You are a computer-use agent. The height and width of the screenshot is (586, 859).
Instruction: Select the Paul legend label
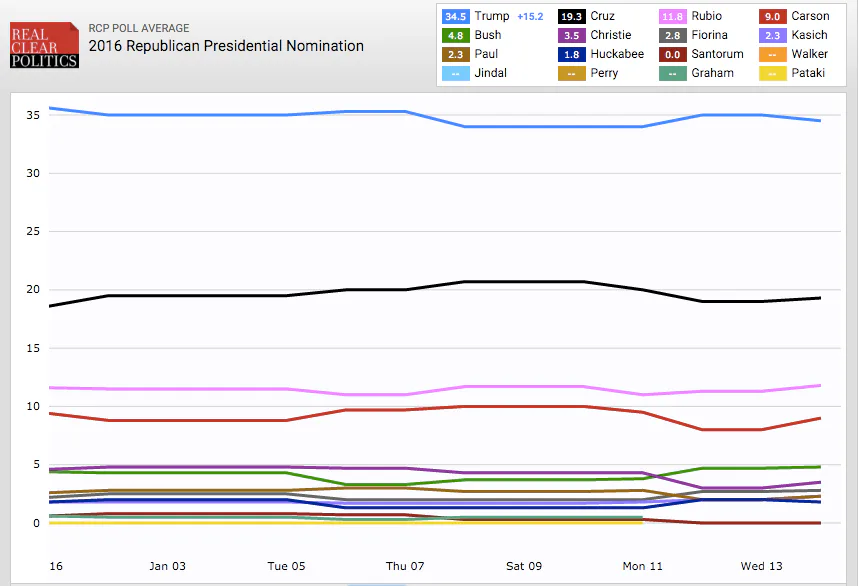click(486, 54)
